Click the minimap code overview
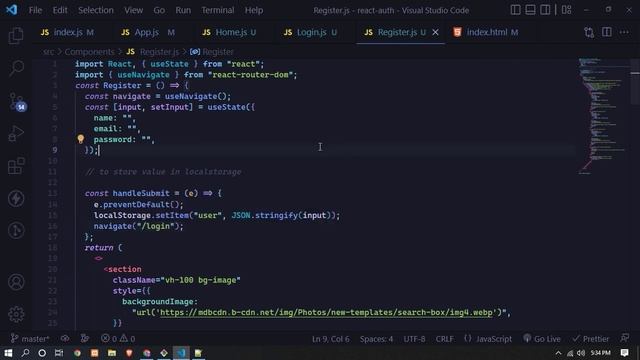The height and width of the screenshot is (360, 640). (603, 116)
